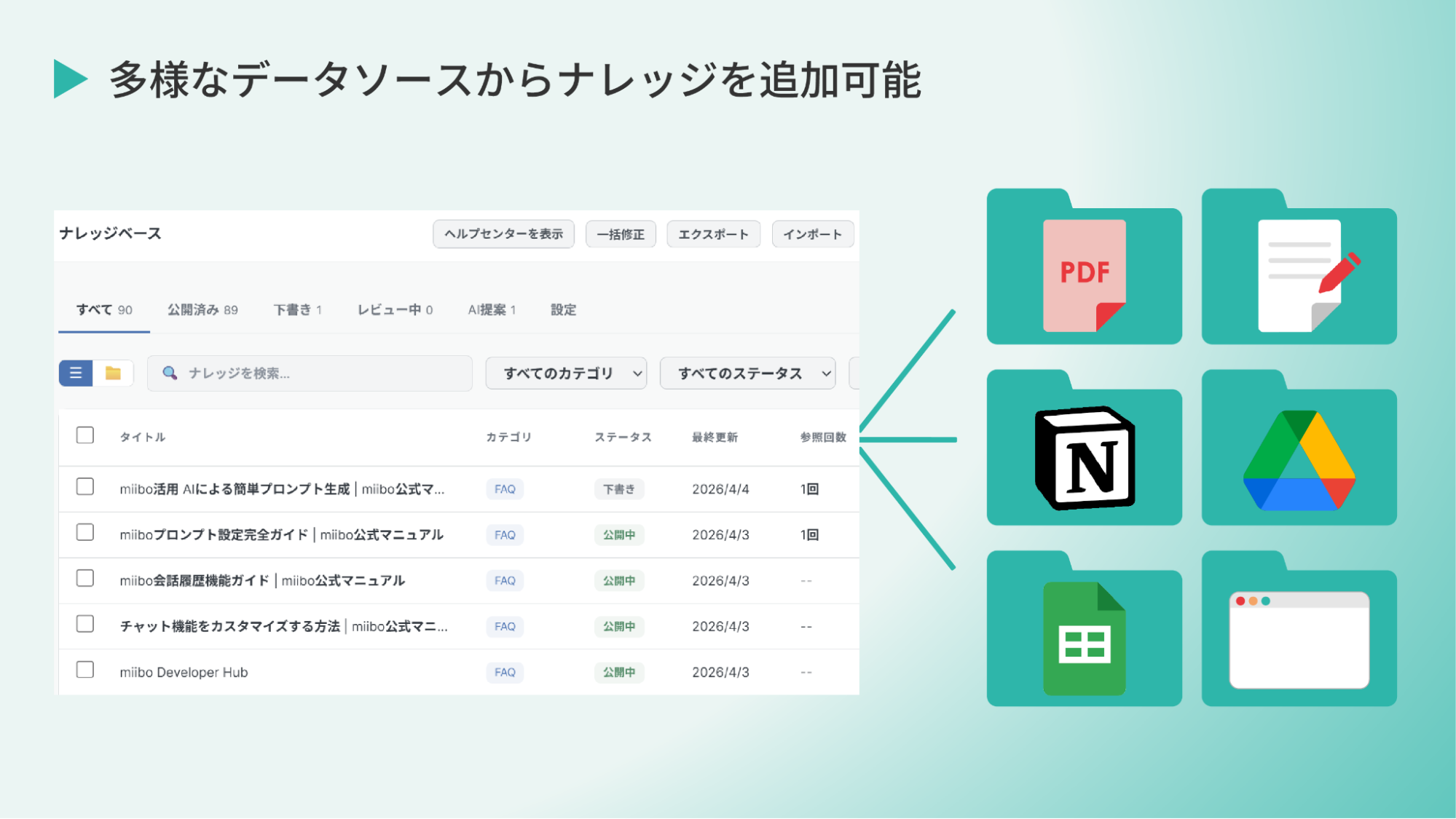Click the エクスポート button
The width and height of the screenshot is (1456, 819).
713,234
